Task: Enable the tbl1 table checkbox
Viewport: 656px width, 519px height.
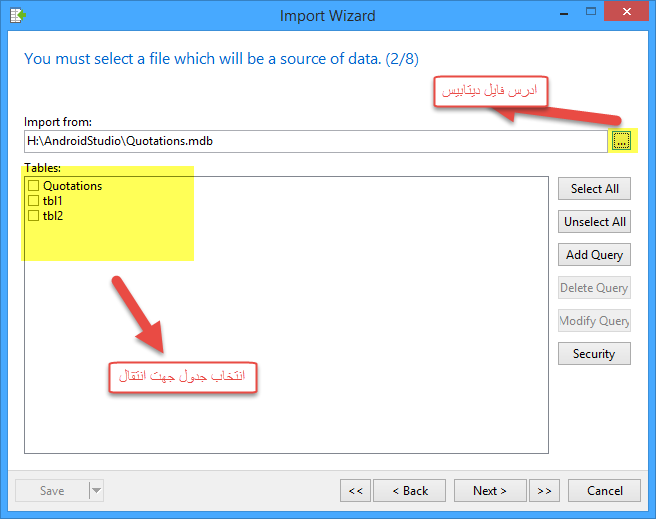Action: (34, 201)
